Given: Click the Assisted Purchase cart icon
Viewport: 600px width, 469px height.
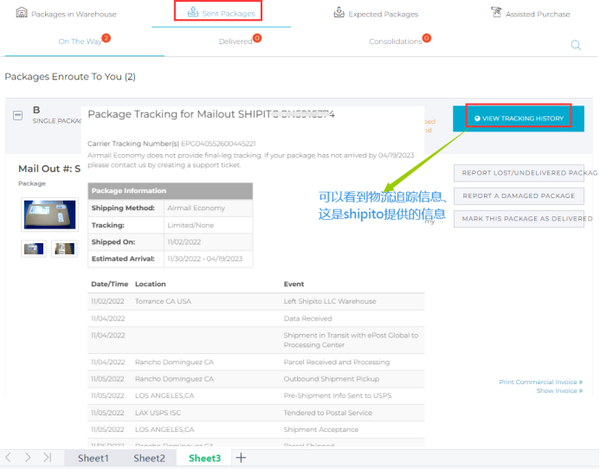Looking at the screenshot, I should point(496,12).
